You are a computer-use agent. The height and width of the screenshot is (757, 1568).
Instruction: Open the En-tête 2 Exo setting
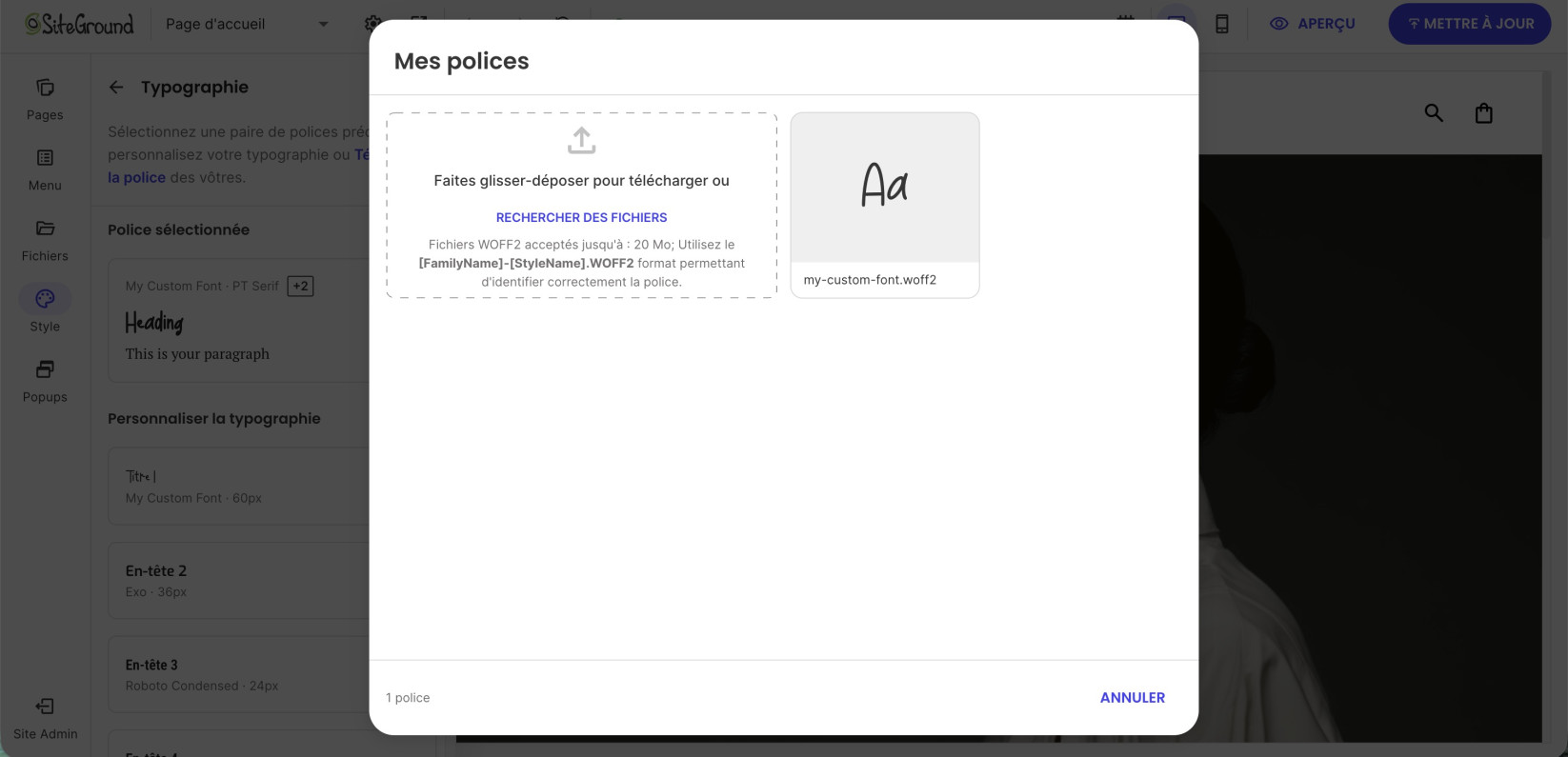click(238, 580)
